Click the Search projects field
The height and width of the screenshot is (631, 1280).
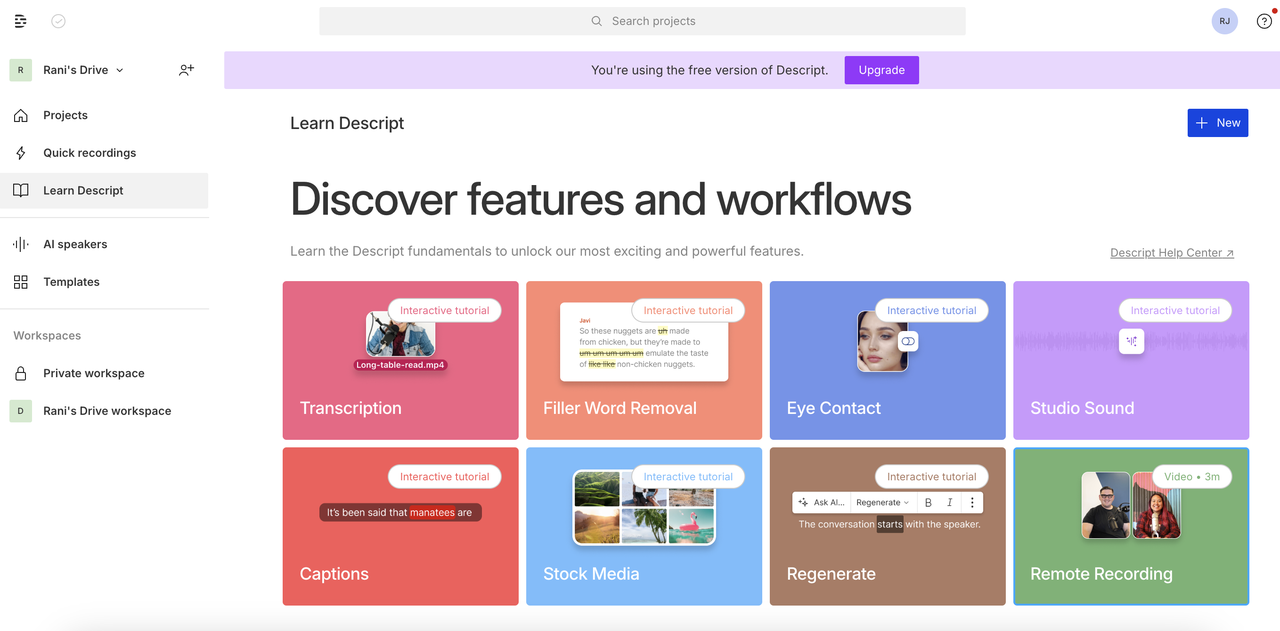coord(642,21)
